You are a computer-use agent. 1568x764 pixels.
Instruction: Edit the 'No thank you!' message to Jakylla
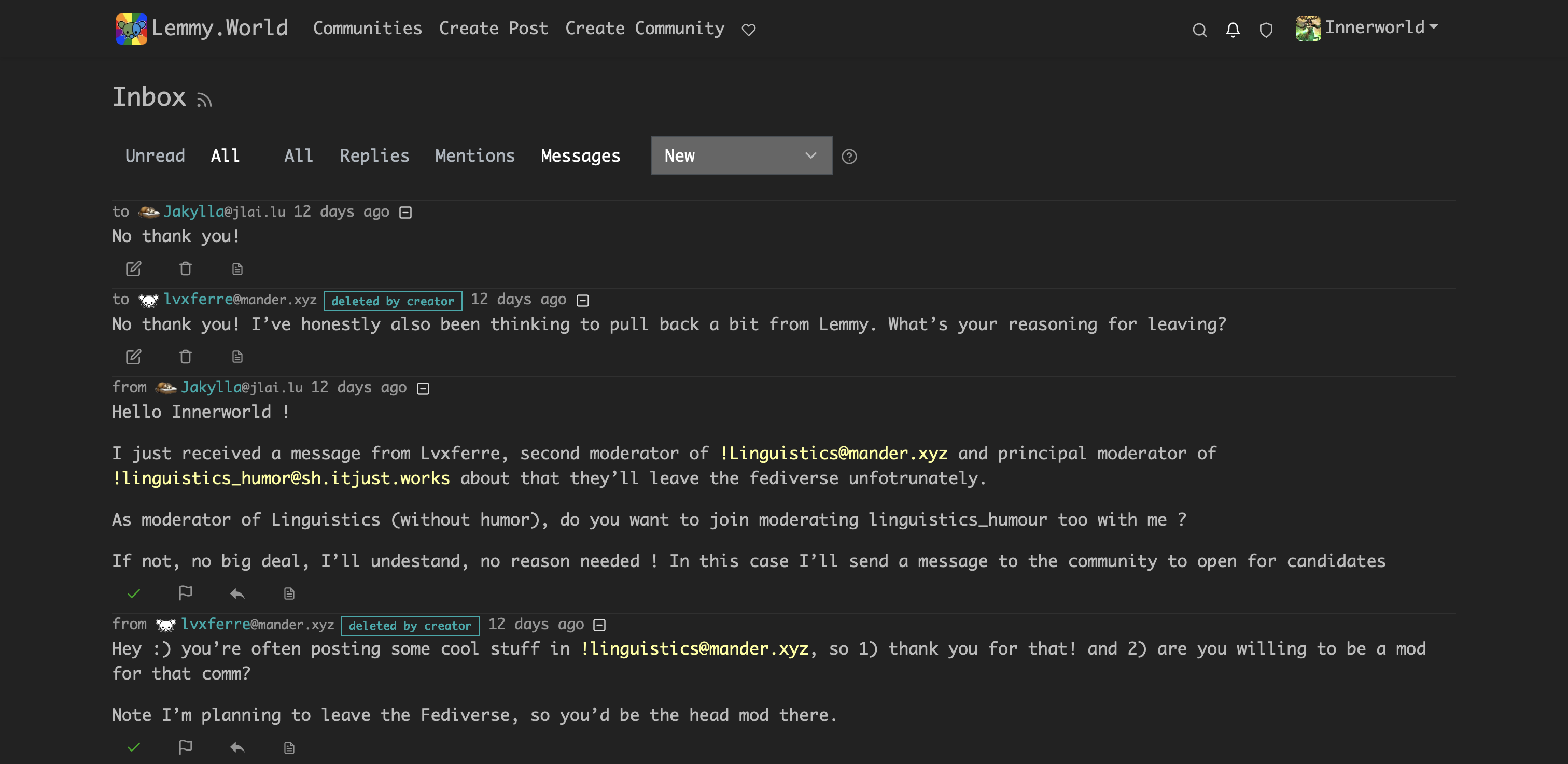133,268
